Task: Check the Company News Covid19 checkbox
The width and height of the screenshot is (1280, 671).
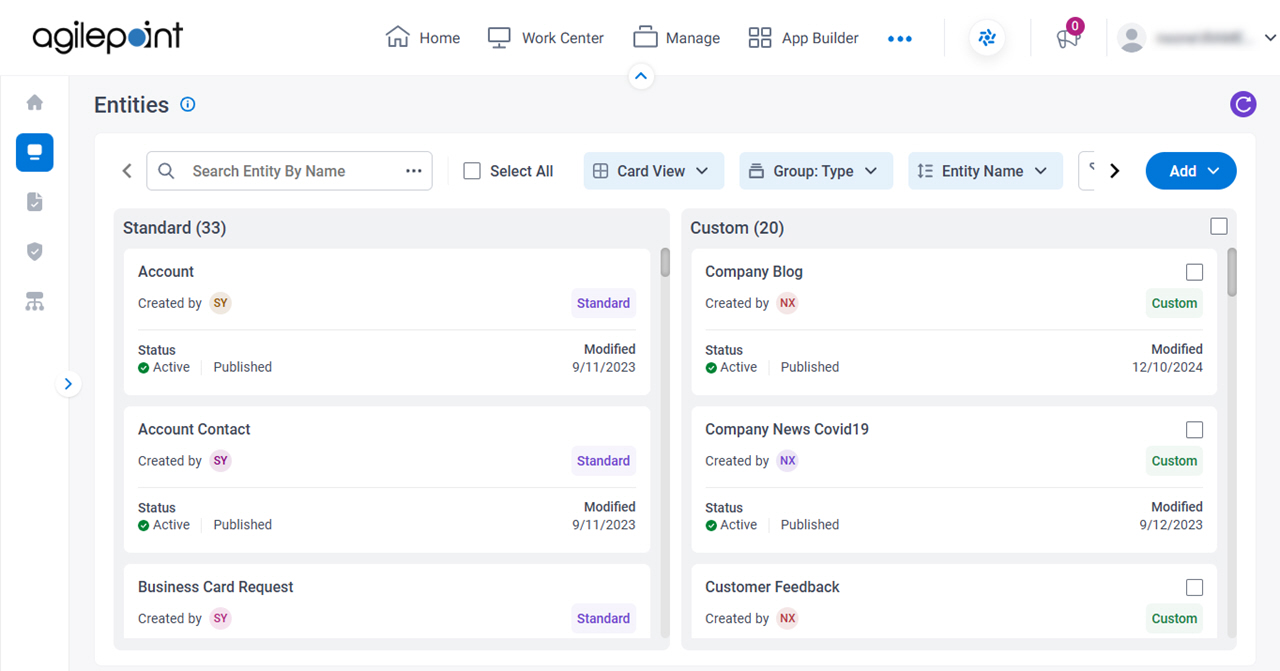Action: 1194,430
